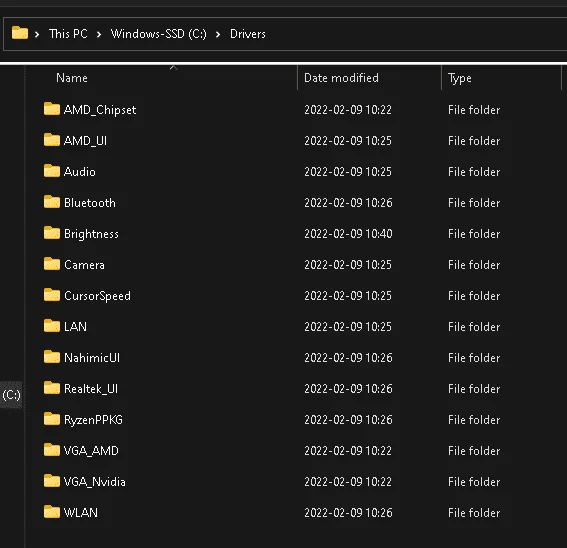Click the VGA_Nvidia folder name
567x548 pixels.
(95, 482)
